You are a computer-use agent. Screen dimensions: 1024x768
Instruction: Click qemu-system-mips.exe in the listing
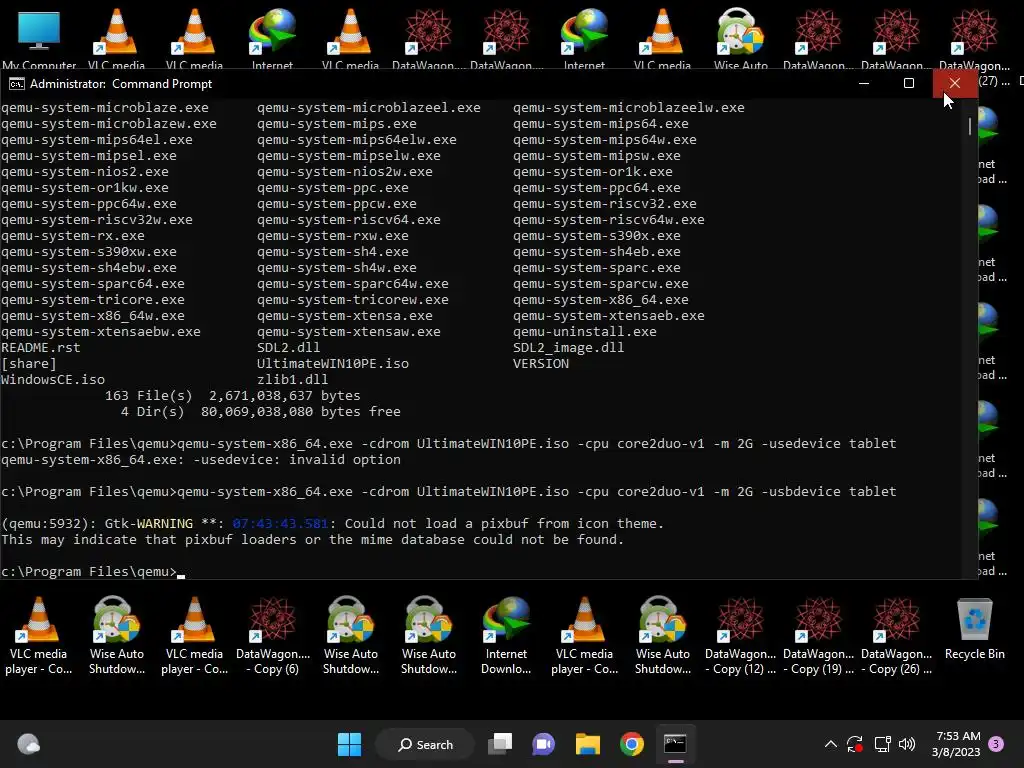[336, 123]
